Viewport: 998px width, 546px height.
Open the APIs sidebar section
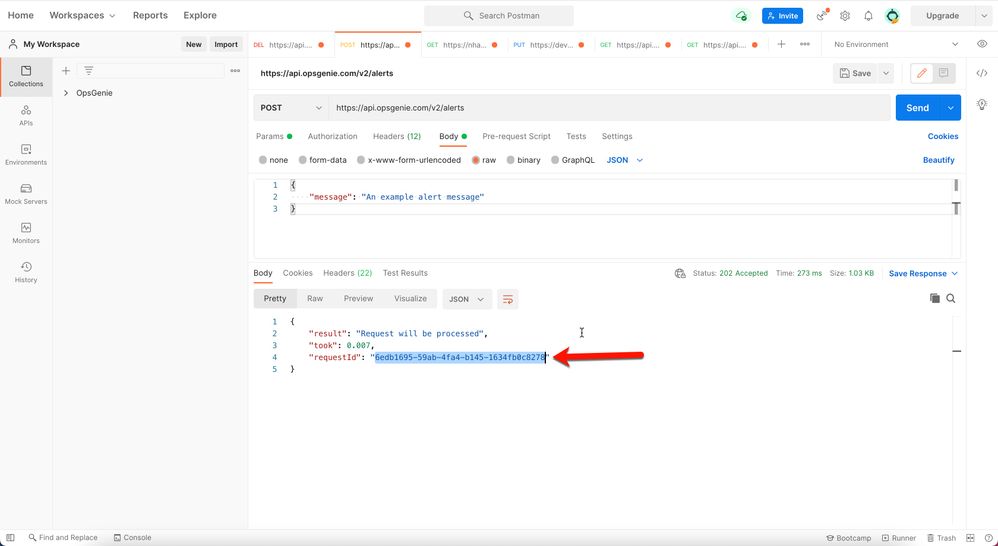point(26,116)
